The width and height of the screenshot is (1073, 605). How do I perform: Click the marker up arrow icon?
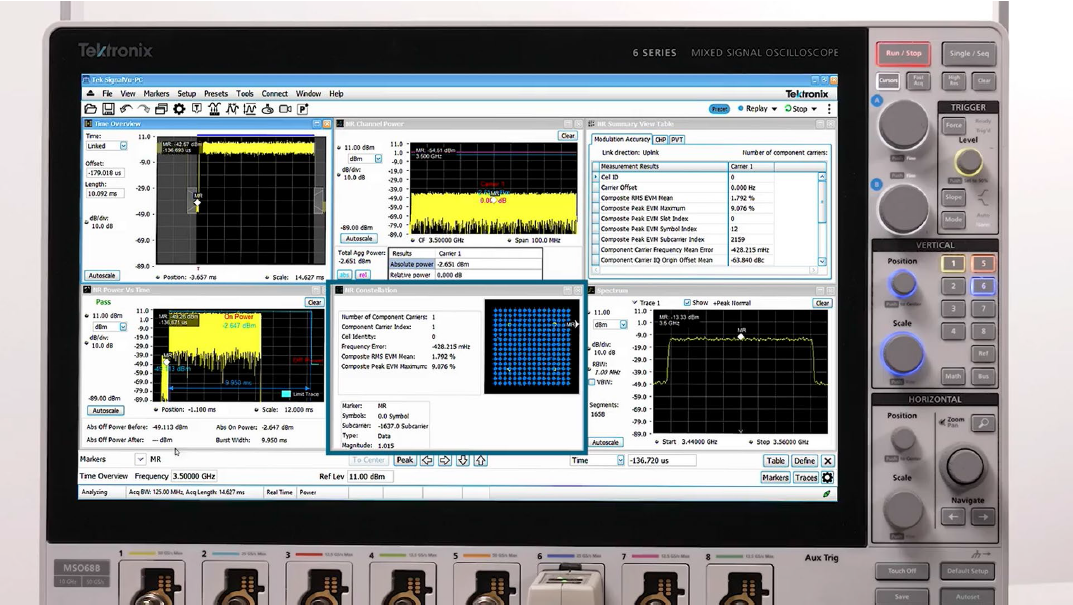pos(480,460)
